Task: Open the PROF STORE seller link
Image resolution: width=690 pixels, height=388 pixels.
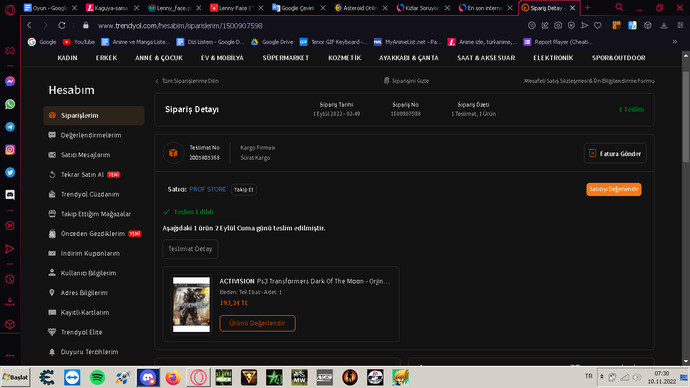Action: (x=207, y=189)
